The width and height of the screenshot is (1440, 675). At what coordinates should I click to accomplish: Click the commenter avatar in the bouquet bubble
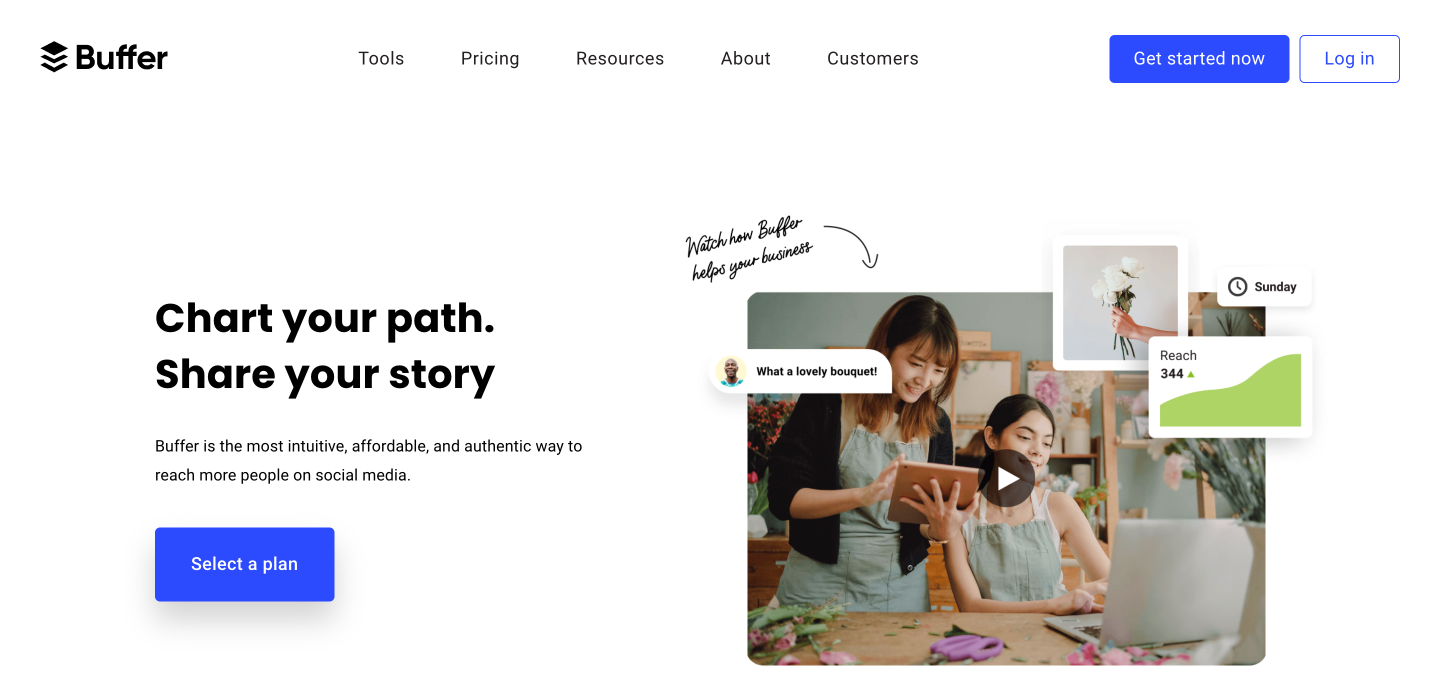click(732, 371)
